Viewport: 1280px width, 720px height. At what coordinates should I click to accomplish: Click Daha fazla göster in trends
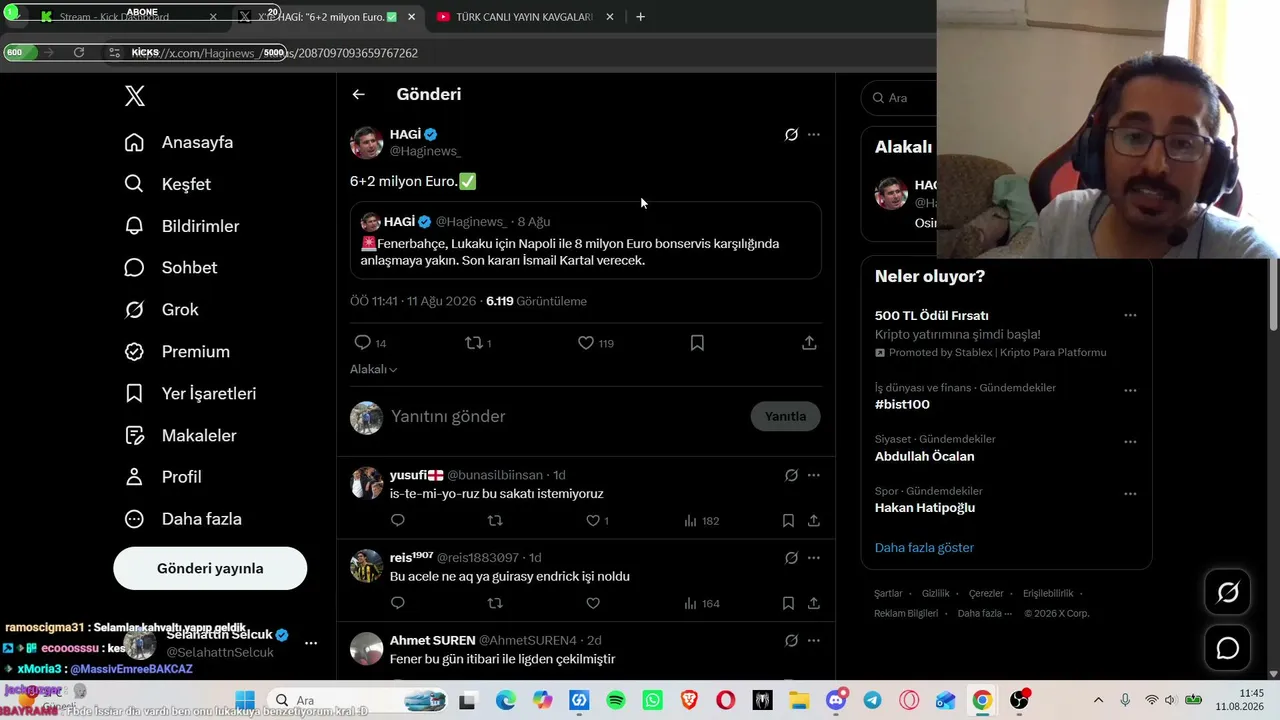(924, 547)
